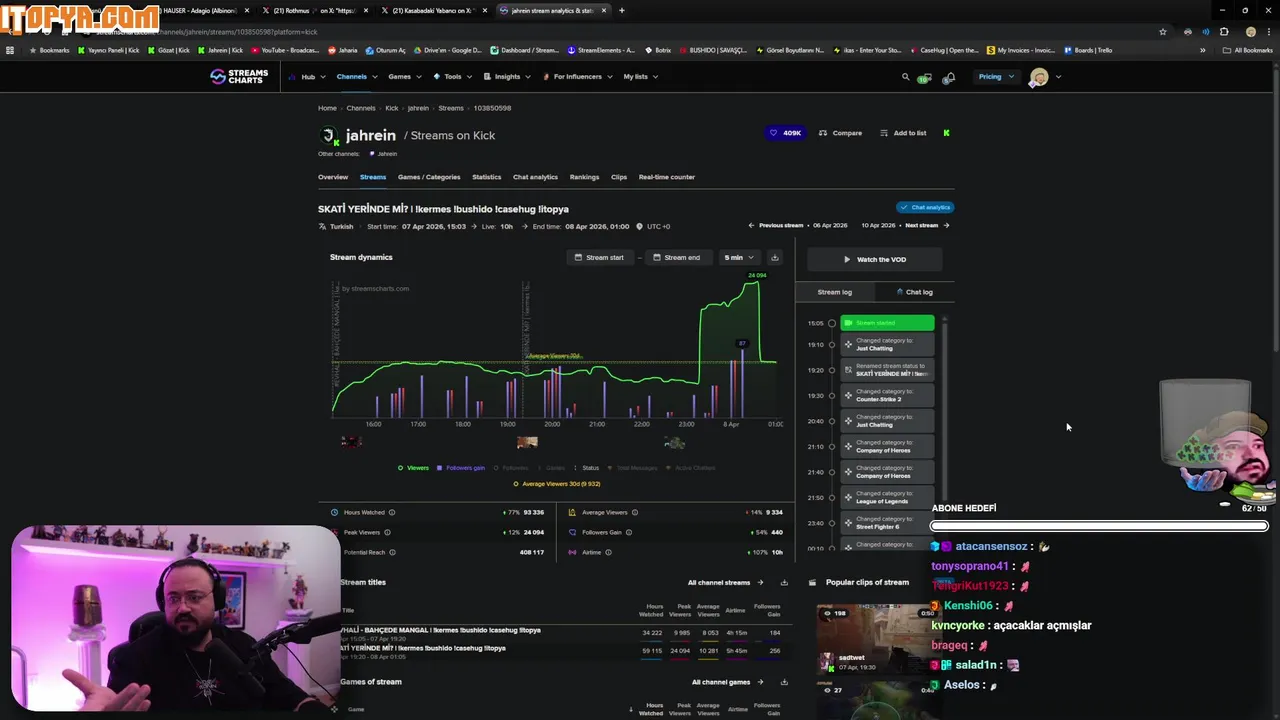Open the green-badged messages icon
Viewport: 1280px width, 720px height.
[x=925, y=77]
